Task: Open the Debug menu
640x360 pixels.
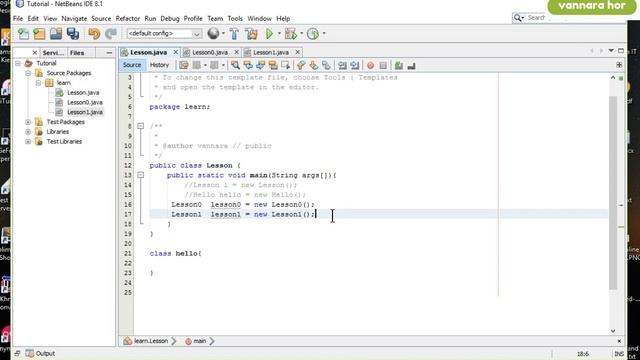Action: tap(170, 18)
